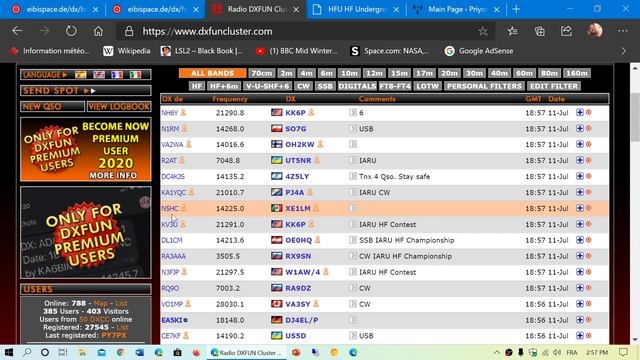Reload the dxfuncluster page

(71, 31)
